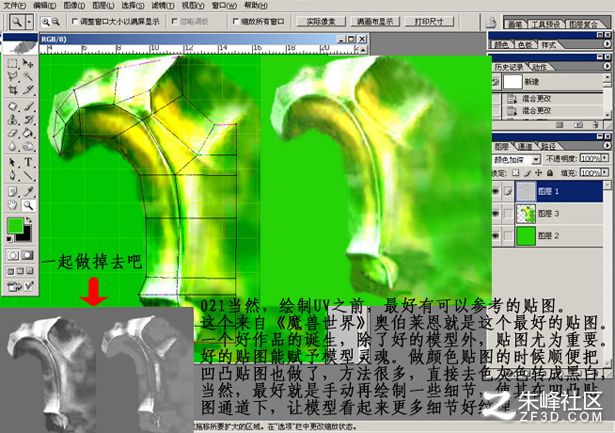Select the Line tool

pyautogui.click(x=28, y=176)
